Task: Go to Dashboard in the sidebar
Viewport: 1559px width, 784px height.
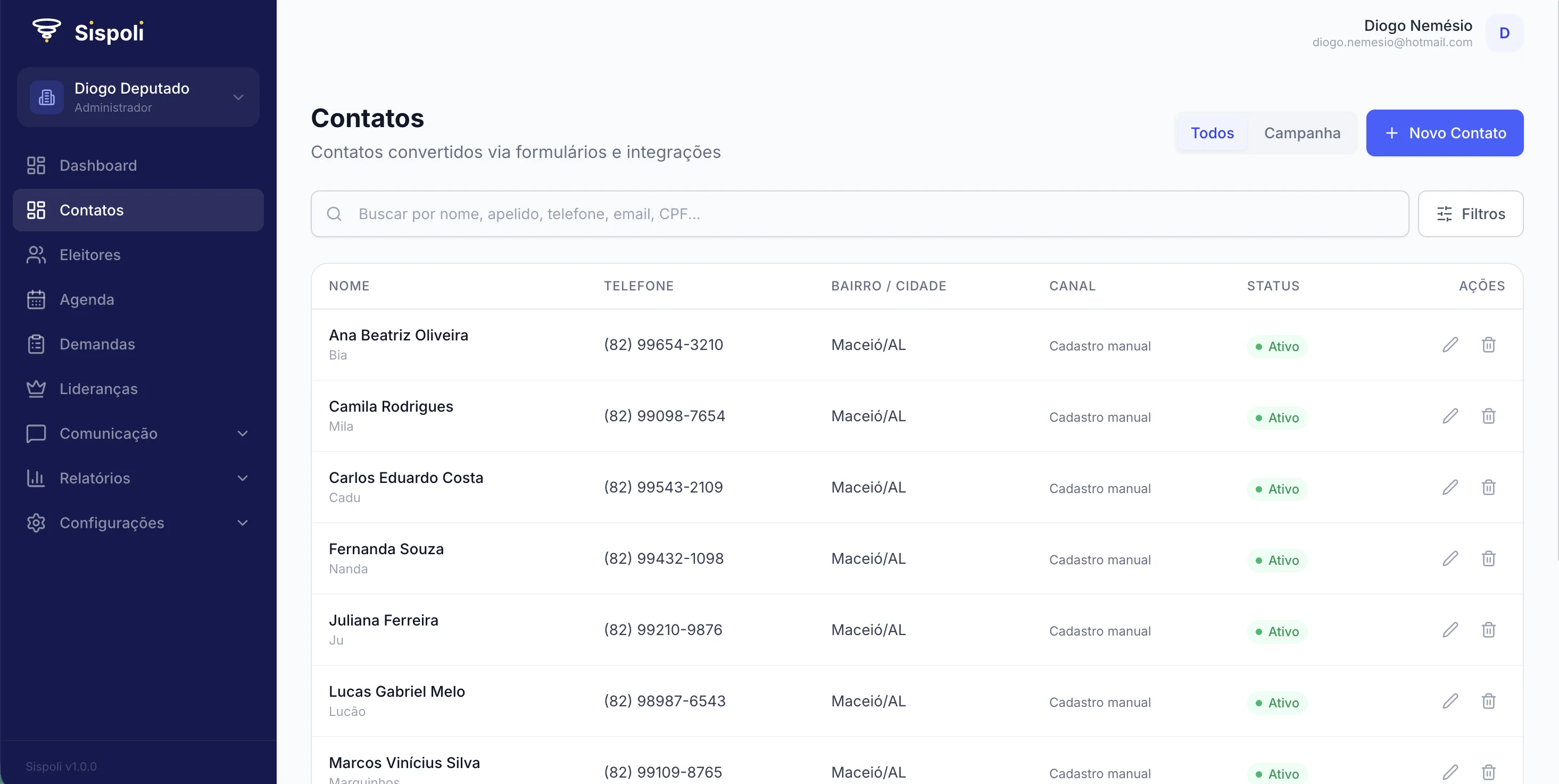Action: click(138, 165)
